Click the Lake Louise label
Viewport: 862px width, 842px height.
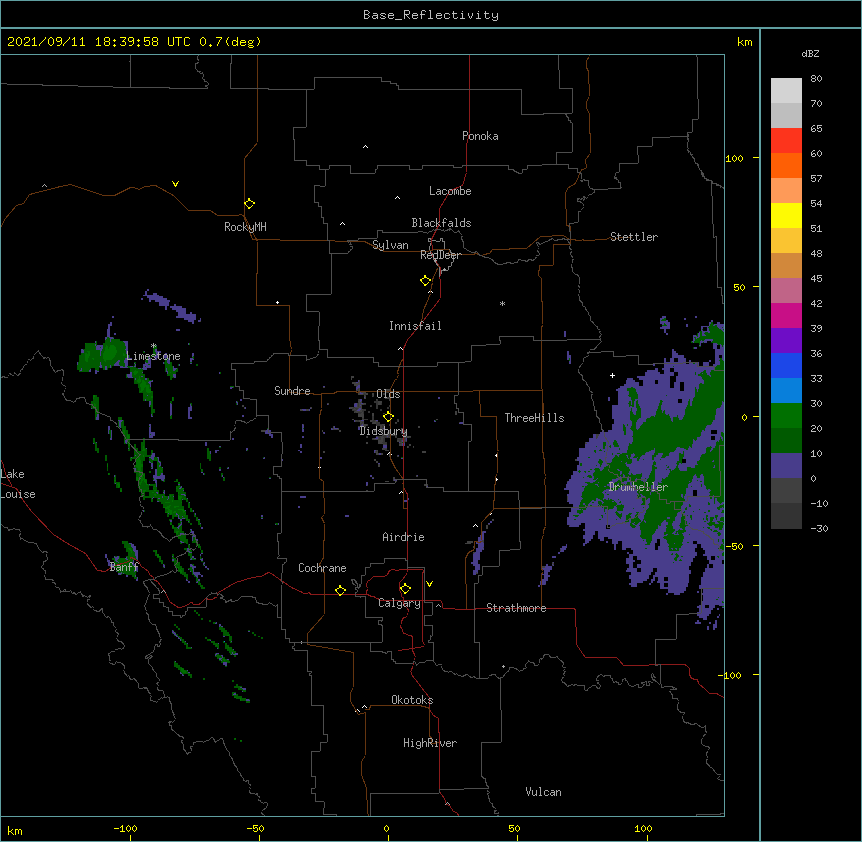pos(18,484)
